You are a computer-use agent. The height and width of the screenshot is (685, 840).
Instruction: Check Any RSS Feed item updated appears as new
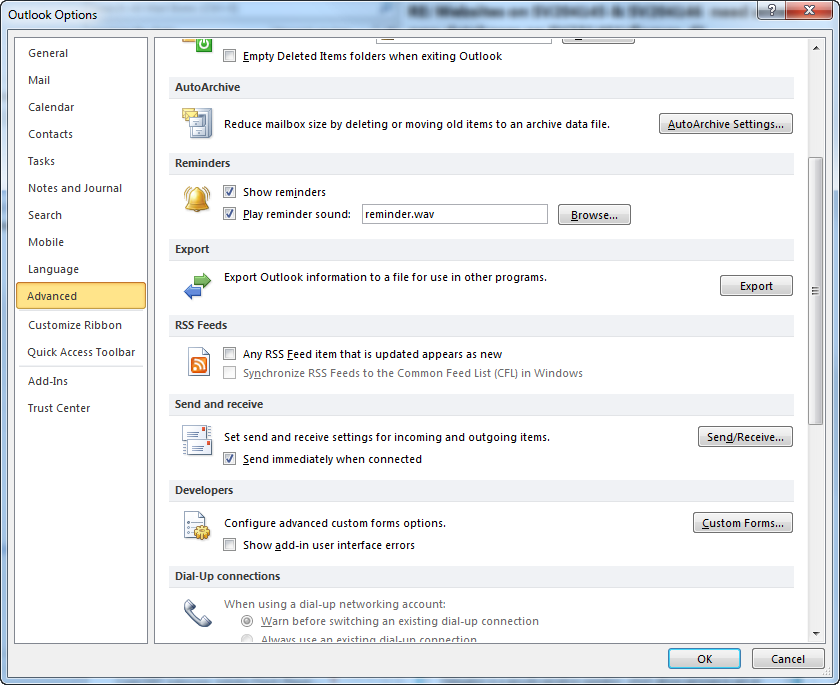coord(229,353)
